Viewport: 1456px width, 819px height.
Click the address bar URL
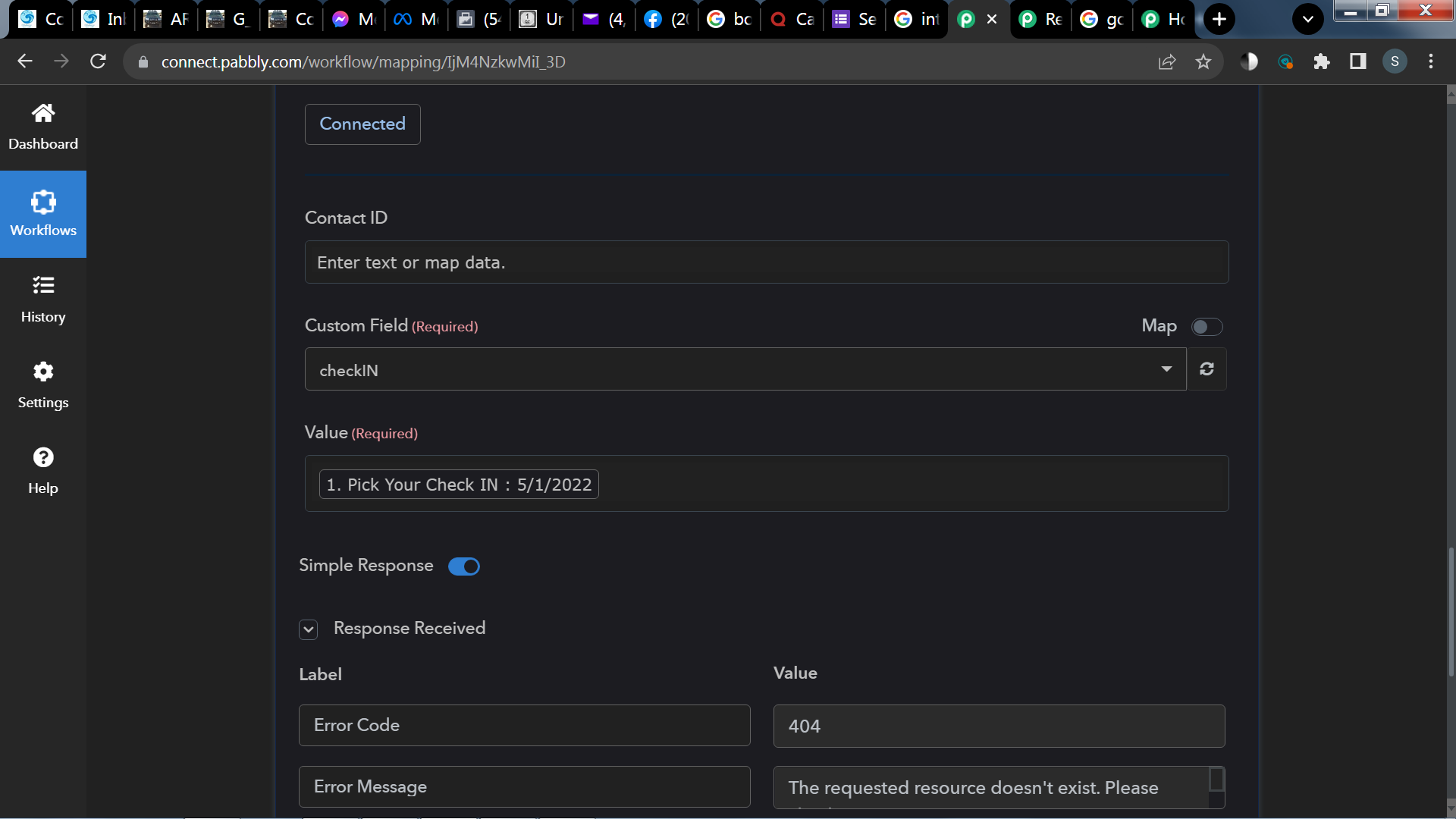pyautogui.click(x=363, y=61)
